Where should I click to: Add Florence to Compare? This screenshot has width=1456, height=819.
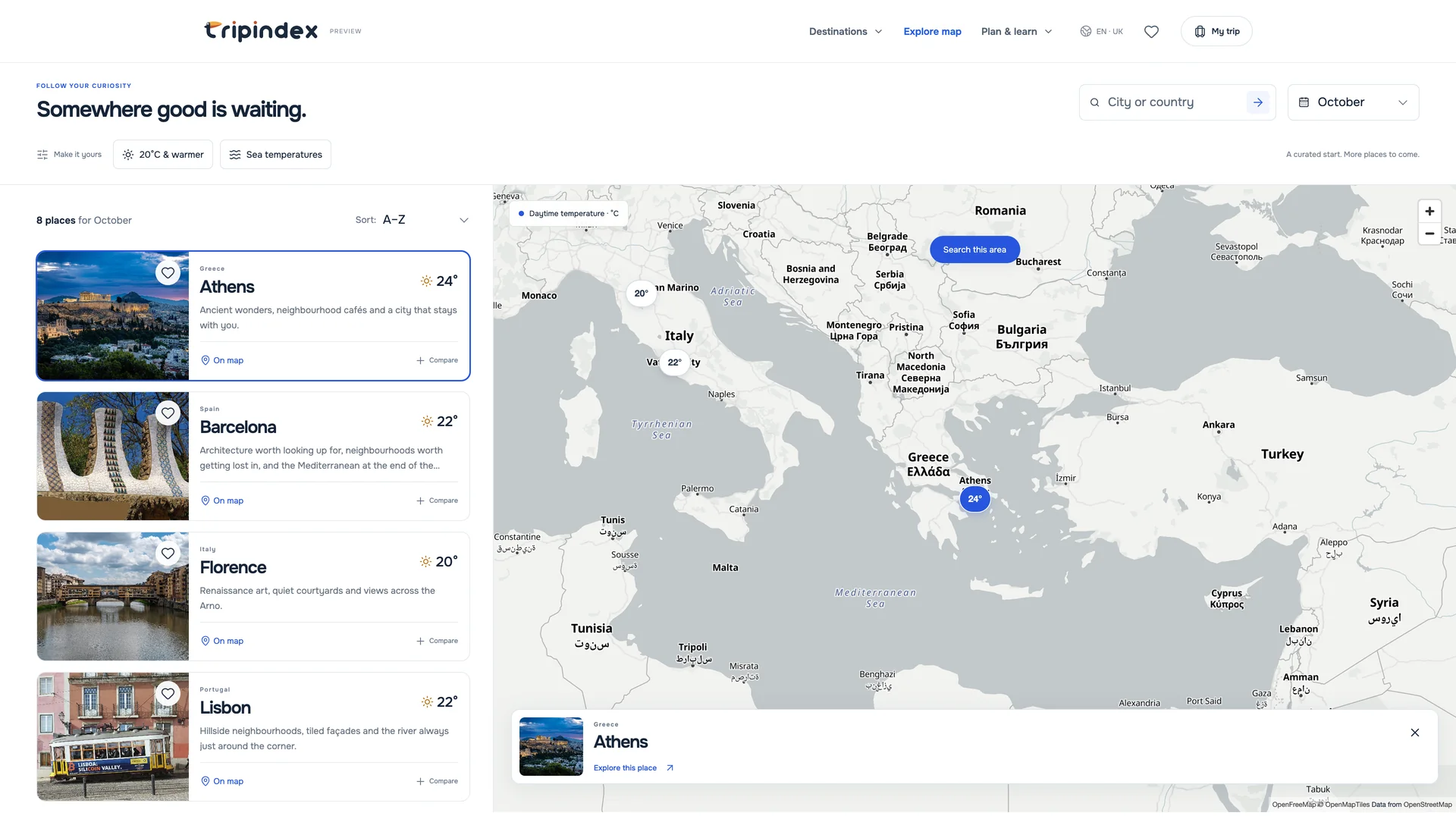coord(437,641)
